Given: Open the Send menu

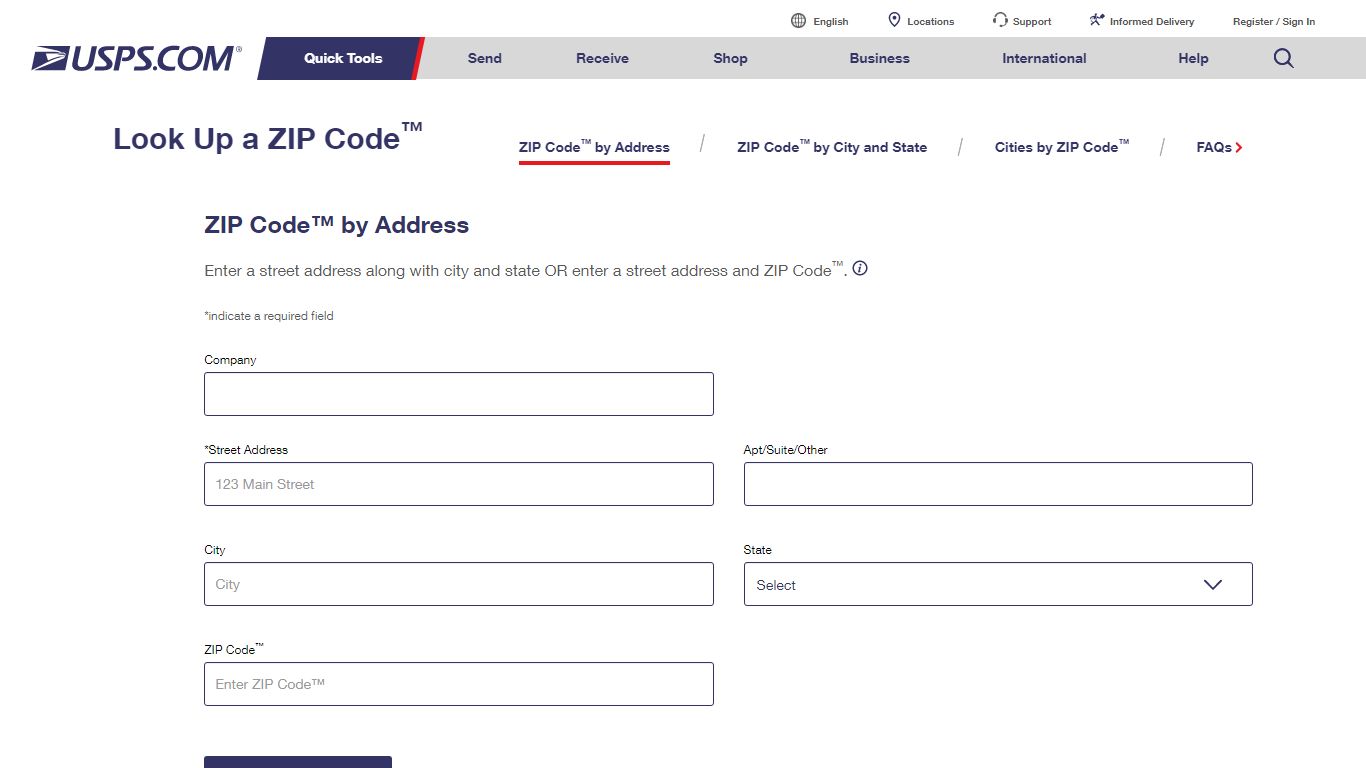Looking at the screenshot, I should pos(485,58).
